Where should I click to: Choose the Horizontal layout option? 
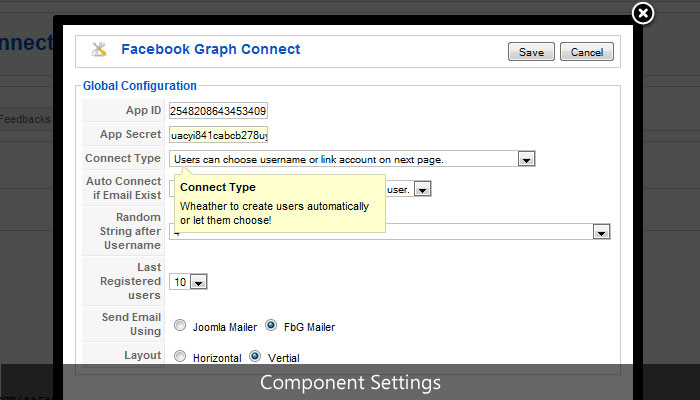180,356
